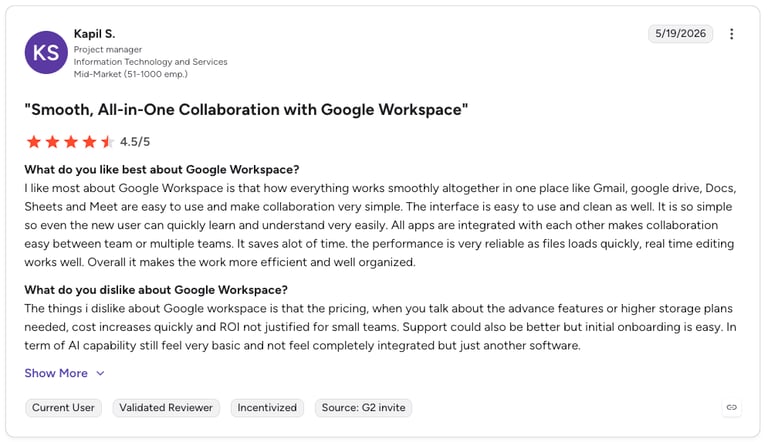768x442 pixels.
Task: Click the KS purple avatar circle
Action: tap(46, 52)
